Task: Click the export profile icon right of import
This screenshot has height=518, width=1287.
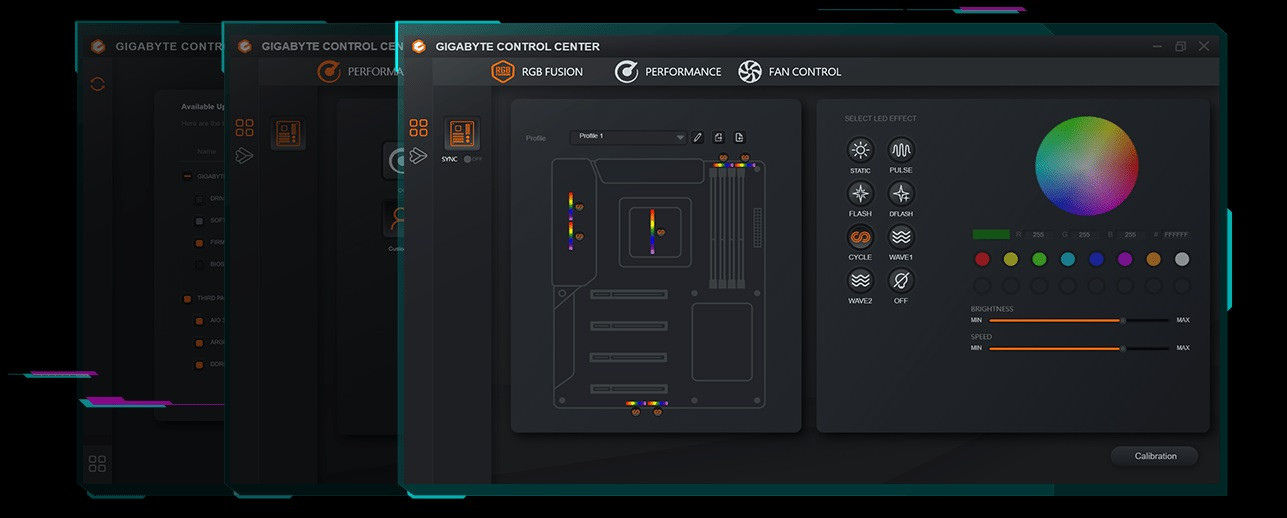Action: (738, 137)
